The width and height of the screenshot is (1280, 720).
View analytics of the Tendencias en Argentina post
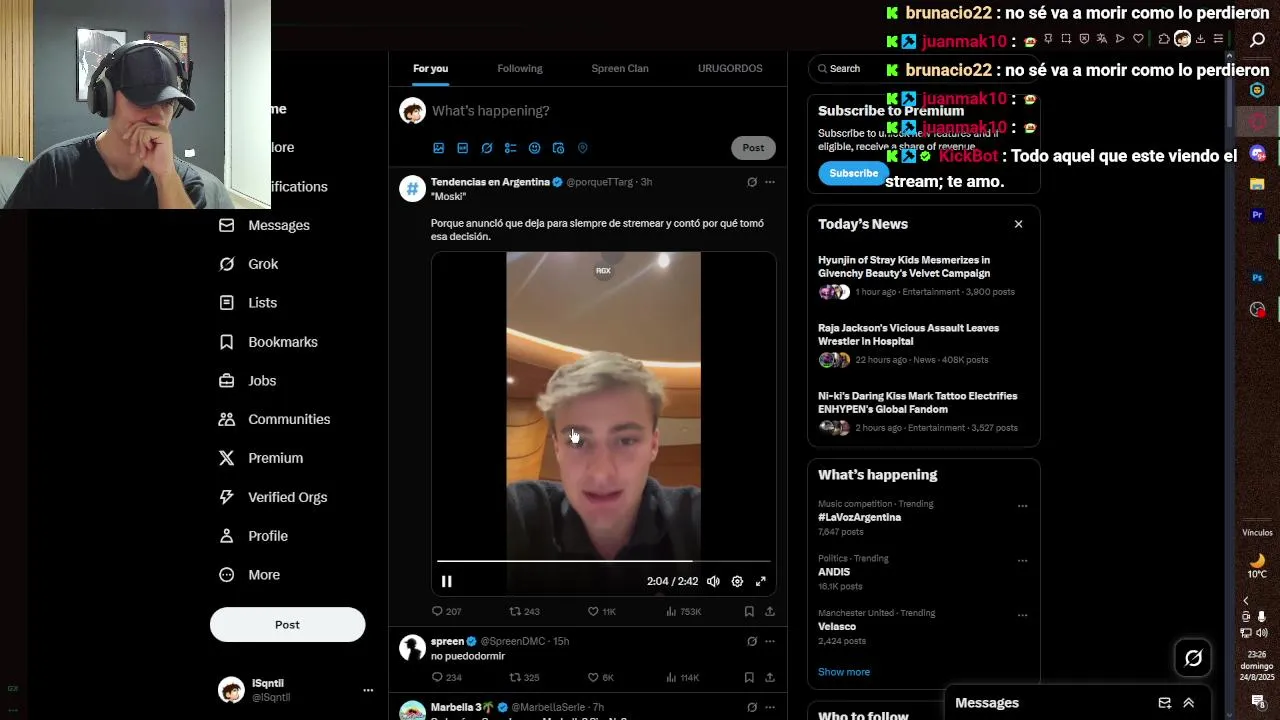(683, 611)
